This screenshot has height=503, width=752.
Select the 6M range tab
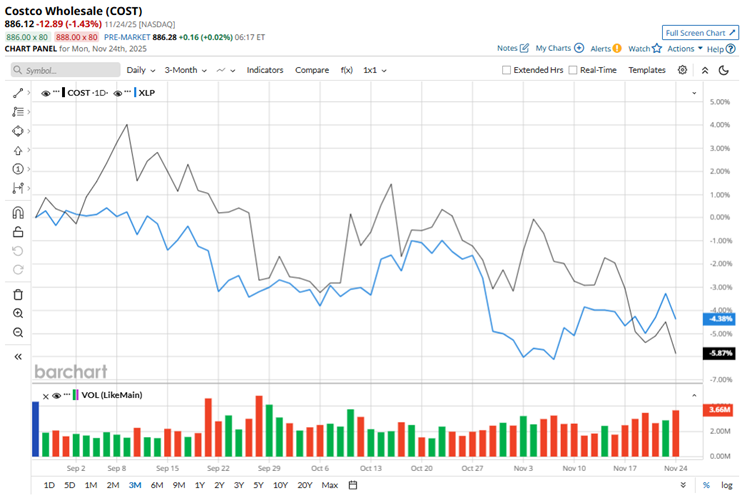(x=157, y=485)
